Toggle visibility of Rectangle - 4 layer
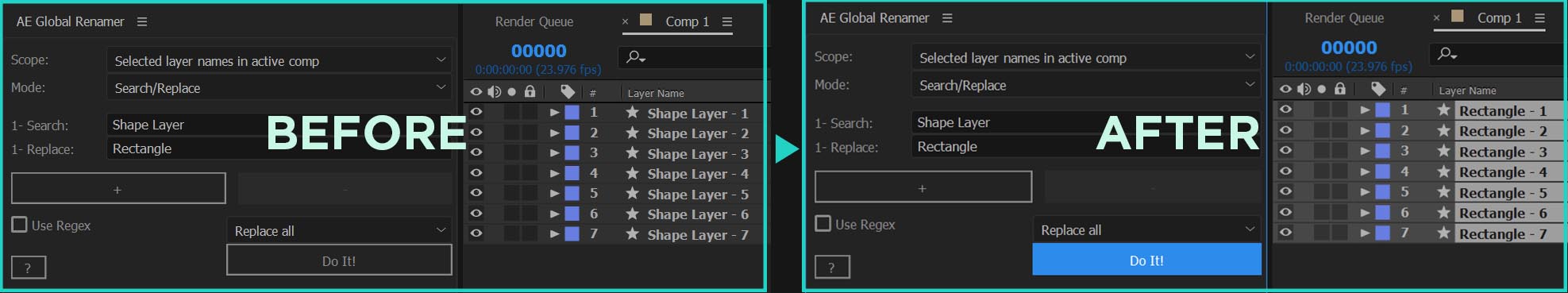This screenshot has width=1568, height=293. pos(1285,171)
